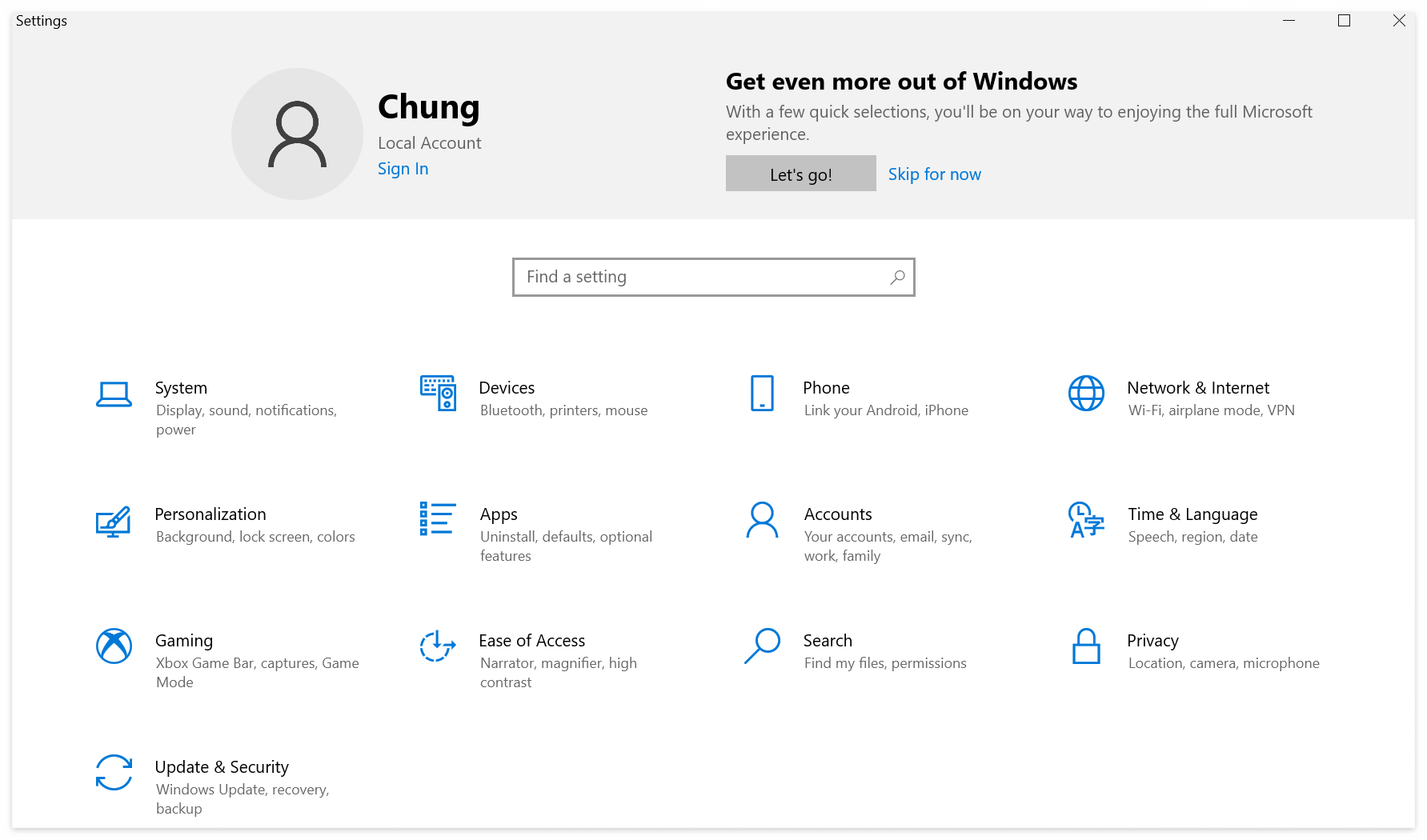Open the Update & Security heading

[222, 767]
